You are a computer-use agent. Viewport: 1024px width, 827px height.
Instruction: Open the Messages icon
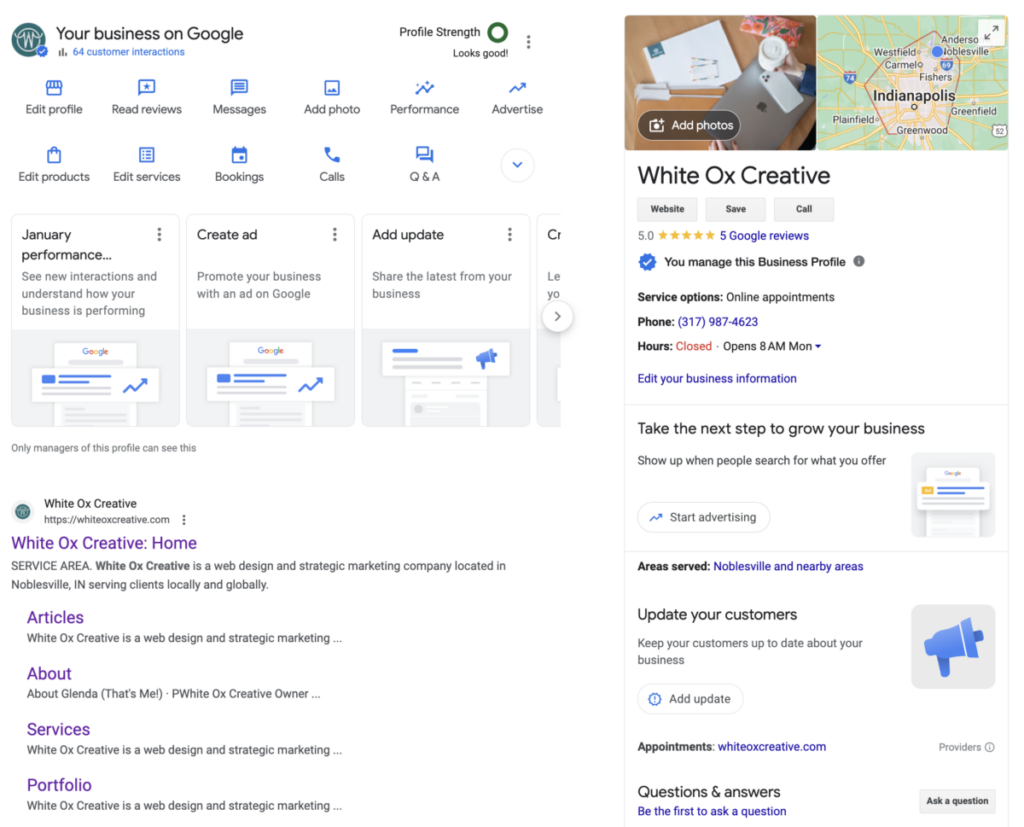click(x=239, y=88)
